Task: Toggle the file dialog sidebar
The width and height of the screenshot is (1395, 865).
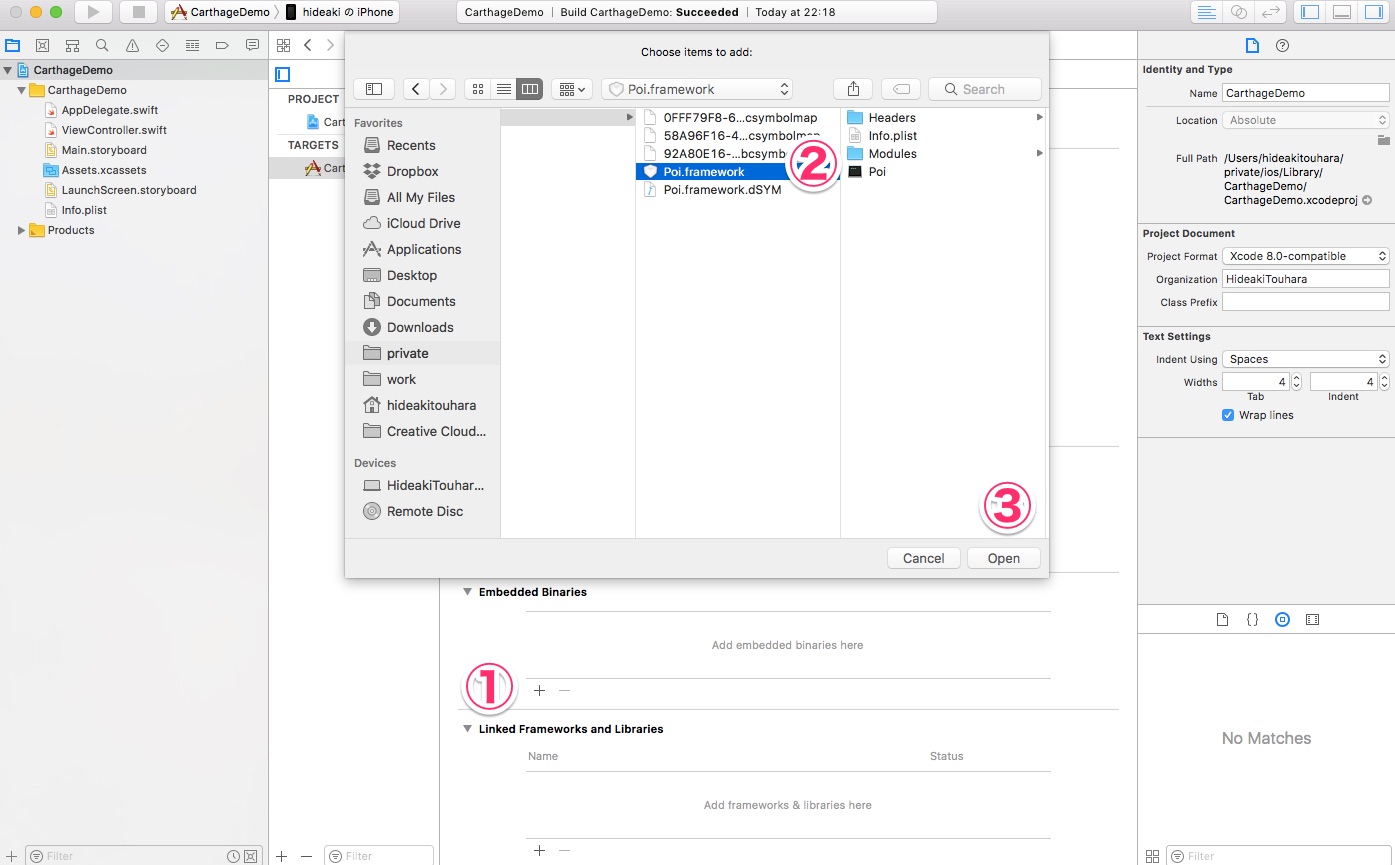Action: click(x=374, y=89)
